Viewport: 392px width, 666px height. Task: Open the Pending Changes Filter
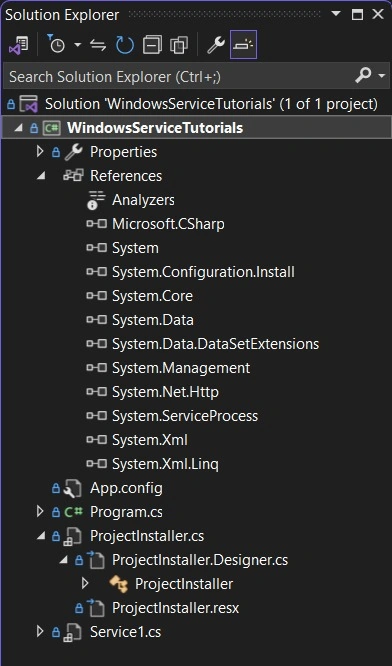click(56, 45)
